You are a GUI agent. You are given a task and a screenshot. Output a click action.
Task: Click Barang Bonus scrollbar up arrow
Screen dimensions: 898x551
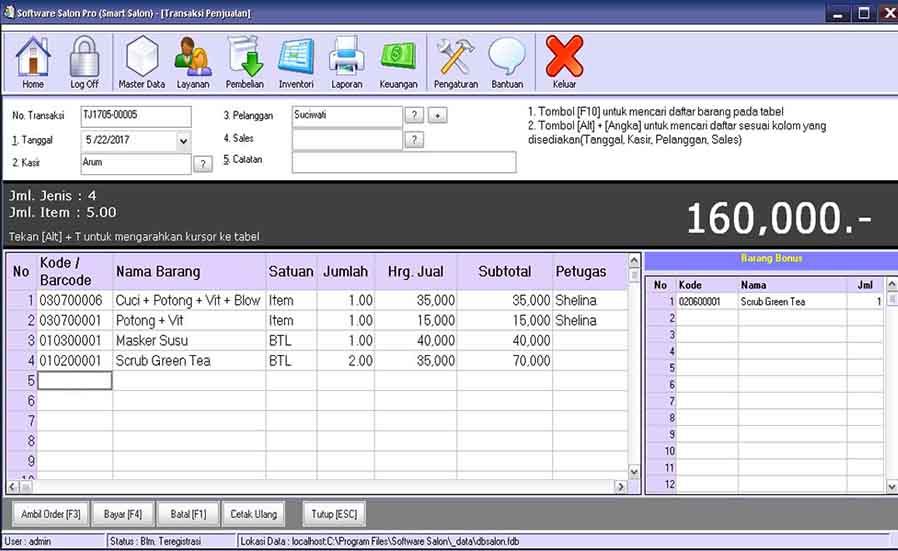click(x=892, y=284)
